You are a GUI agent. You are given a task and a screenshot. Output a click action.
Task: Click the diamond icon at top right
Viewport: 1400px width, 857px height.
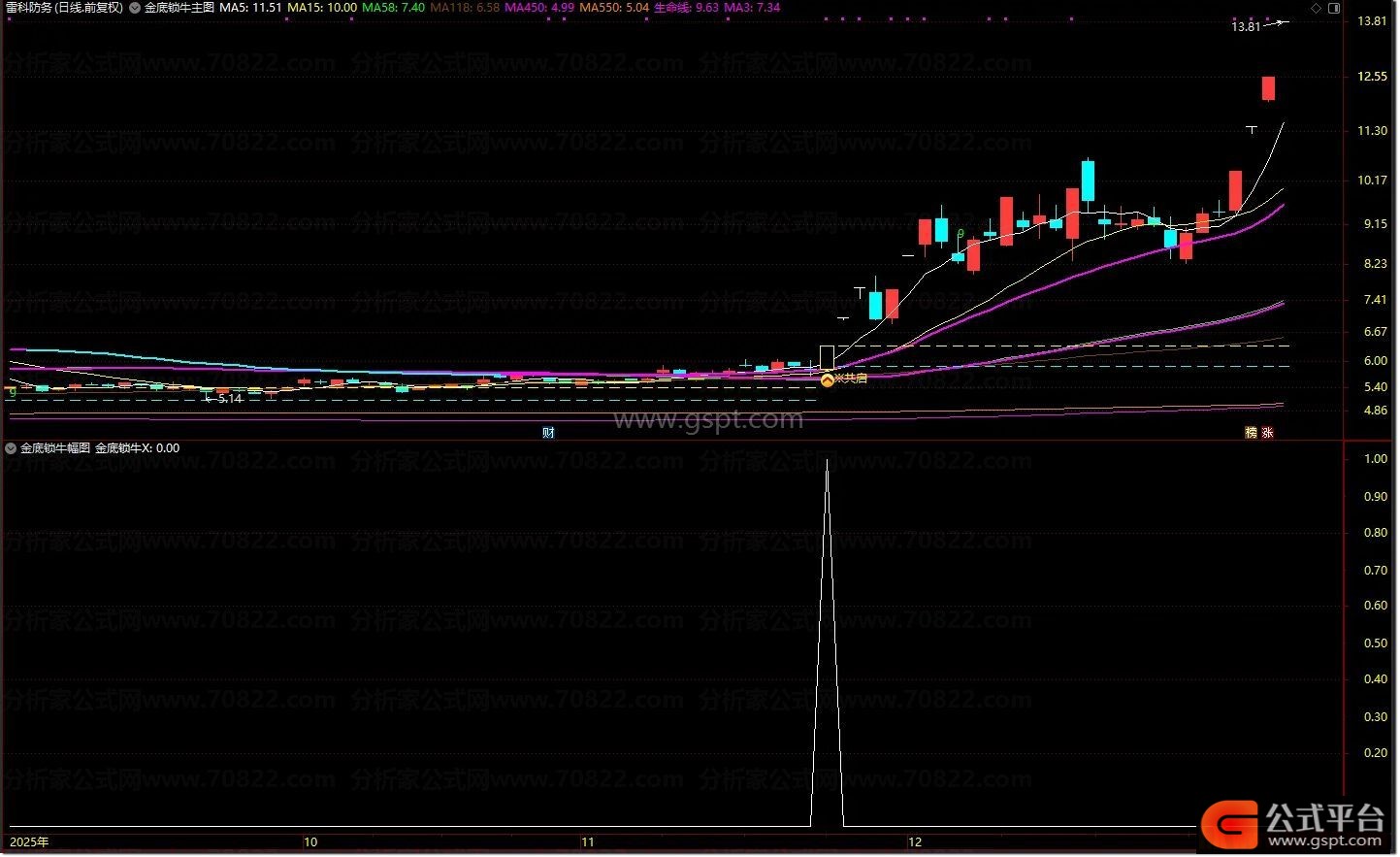1317,8
